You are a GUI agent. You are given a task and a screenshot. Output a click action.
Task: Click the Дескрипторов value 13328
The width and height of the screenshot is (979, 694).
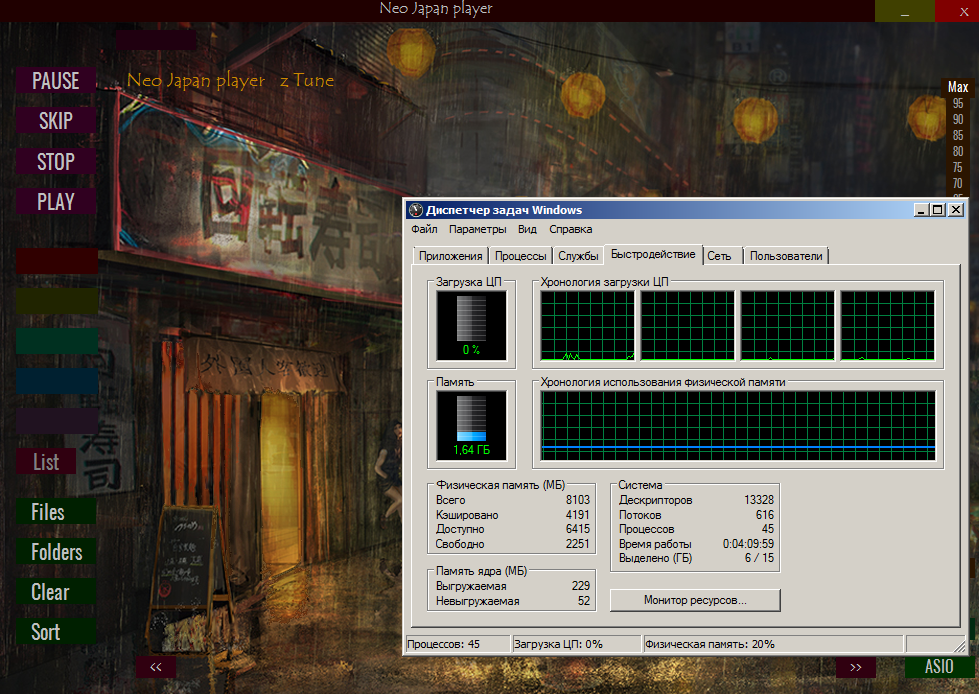759,500
